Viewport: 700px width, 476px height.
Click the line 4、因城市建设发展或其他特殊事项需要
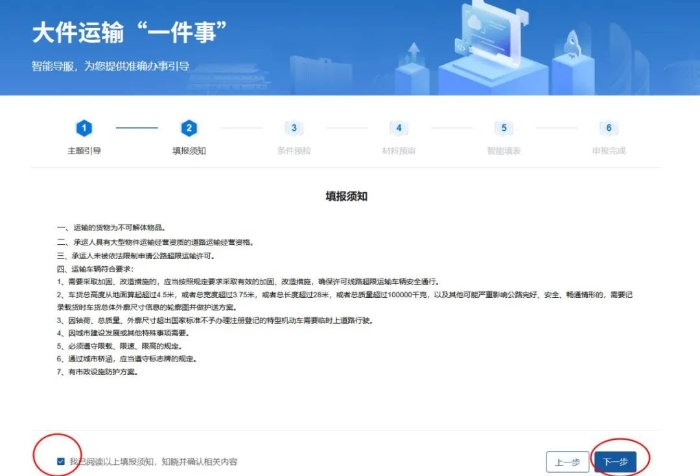(124, 333)
